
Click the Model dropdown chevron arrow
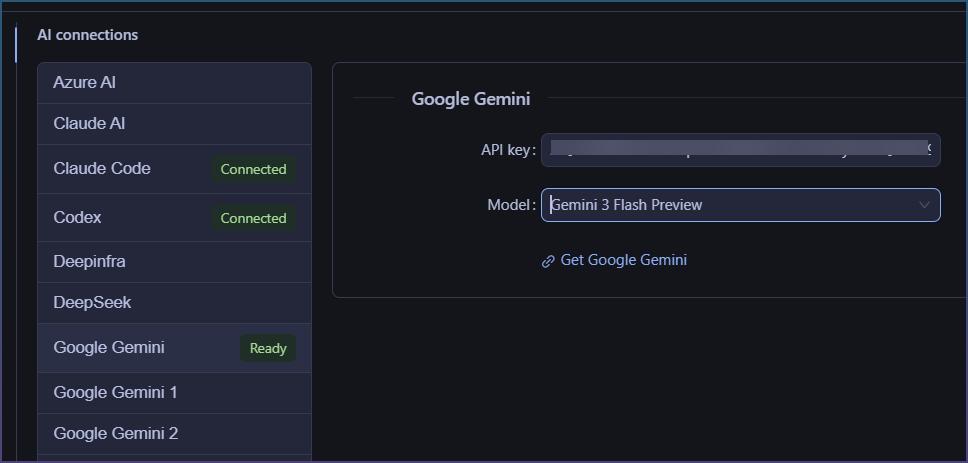click(x=924, y=205)
